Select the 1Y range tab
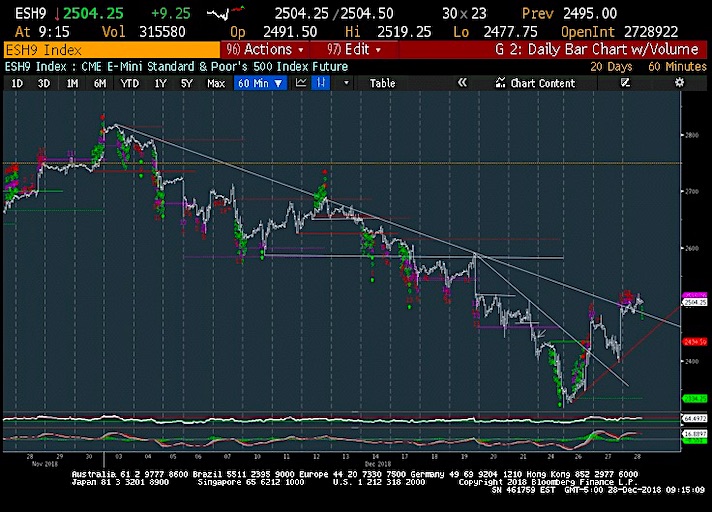Screen dimensions: 712x512 click(x=160, y=83)
